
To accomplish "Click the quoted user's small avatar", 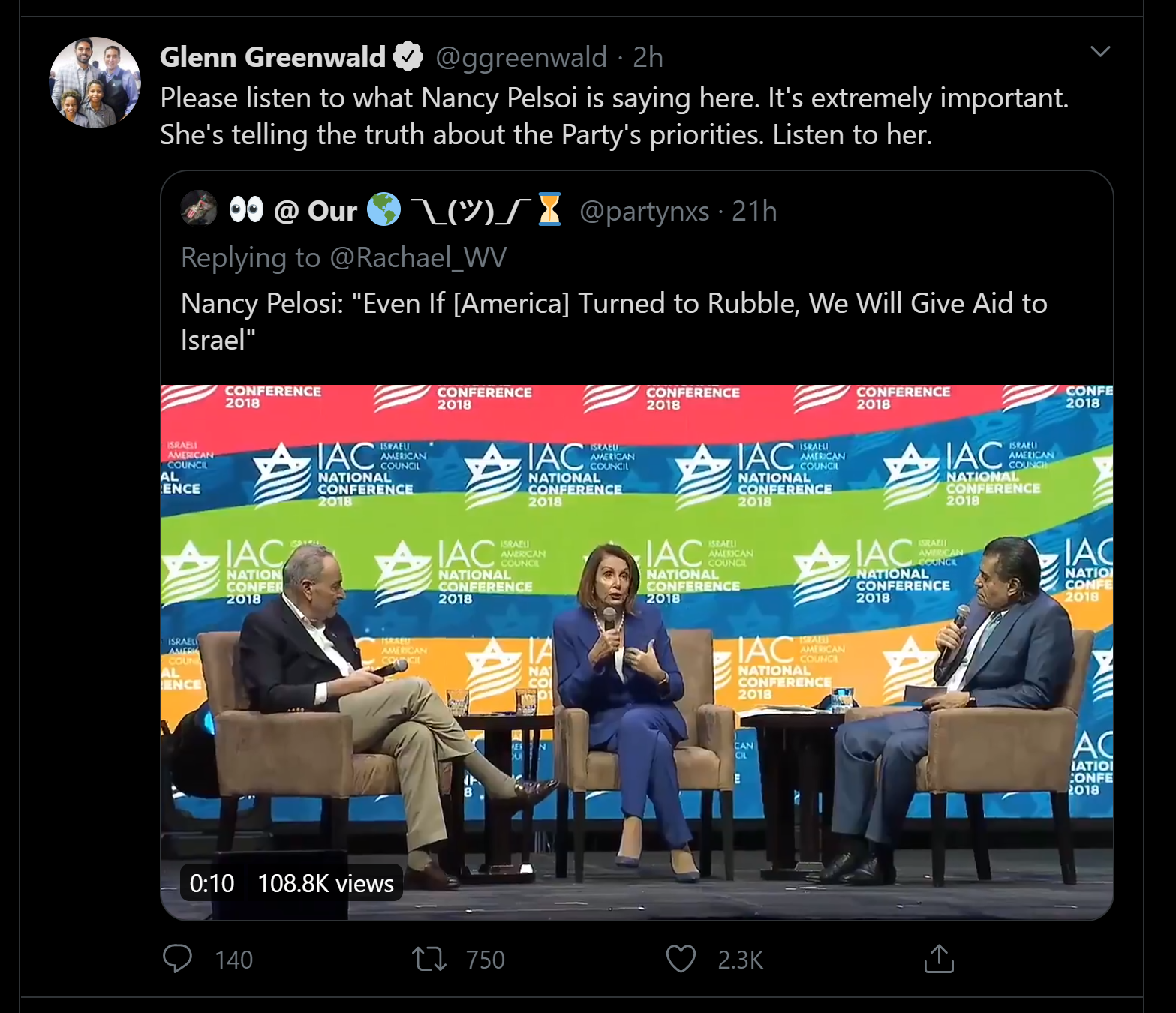I will pos(199,208).
